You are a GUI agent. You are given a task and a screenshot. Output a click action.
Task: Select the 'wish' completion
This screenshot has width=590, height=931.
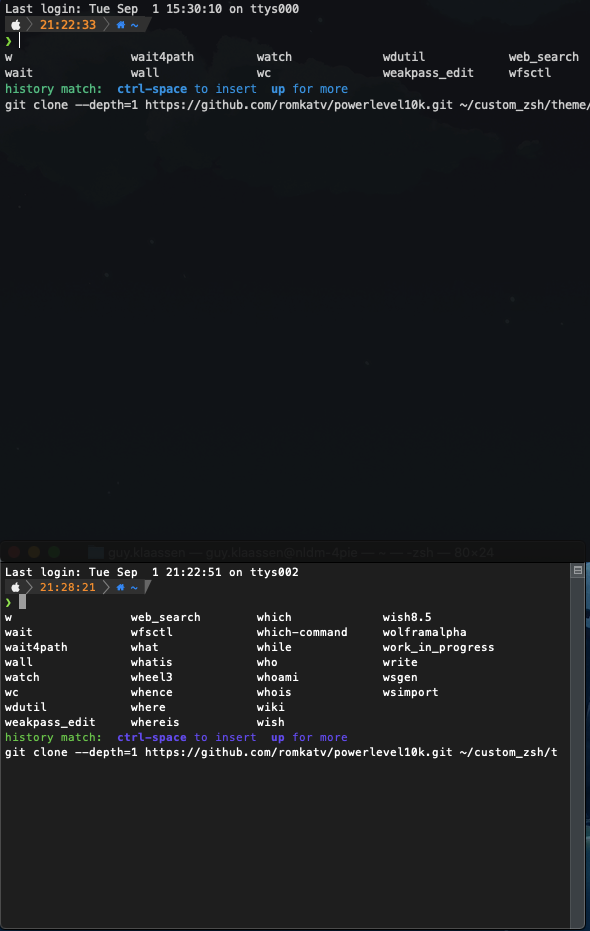(x=271, y=723)
